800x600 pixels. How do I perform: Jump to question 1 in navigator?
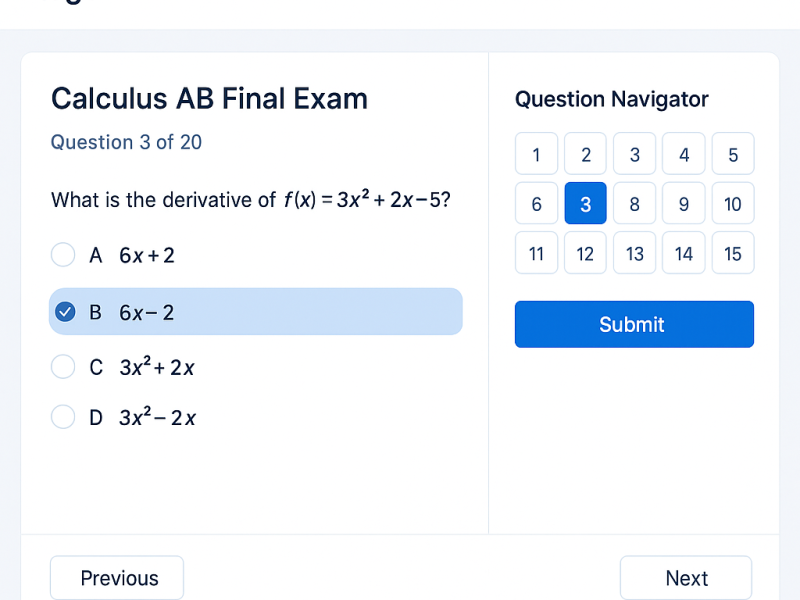click(x=537, y=154)
